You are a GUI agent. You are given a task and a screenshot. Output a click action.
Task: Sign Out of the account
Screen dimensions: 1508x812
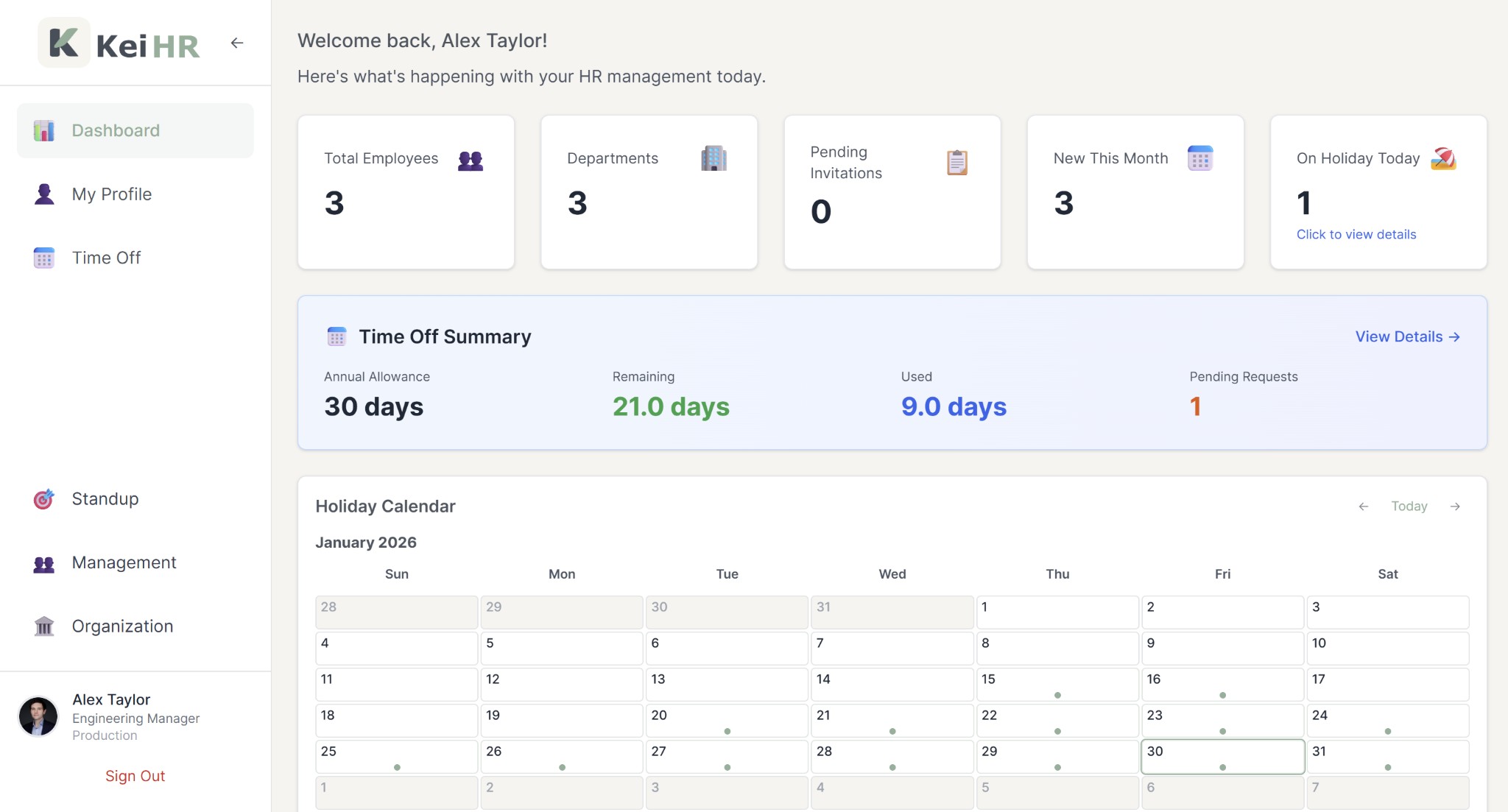point(135,776)
